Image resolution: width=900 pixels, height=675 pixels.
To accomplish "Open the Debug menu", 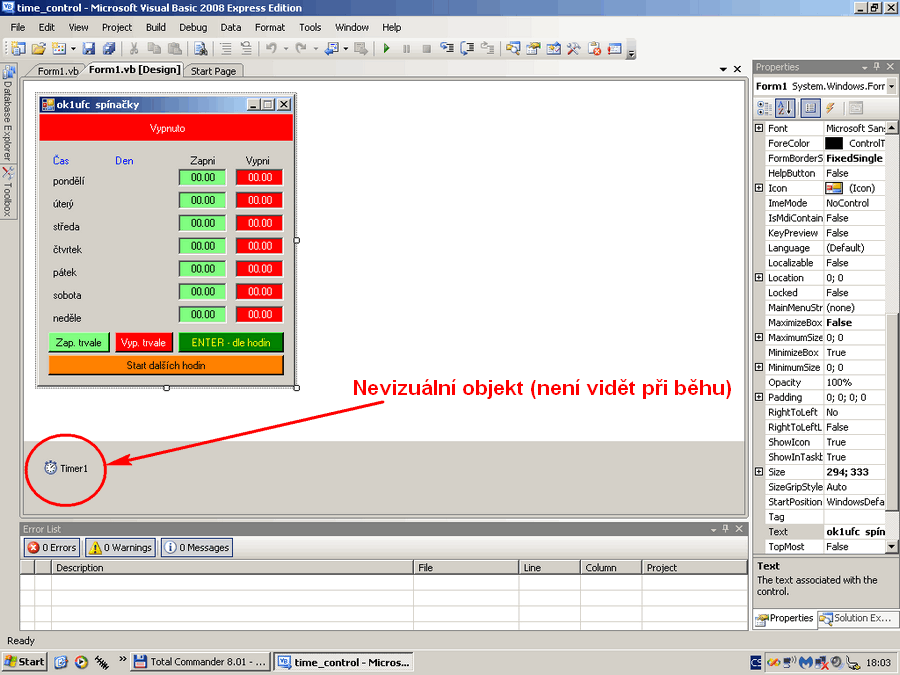I will 193,27.
